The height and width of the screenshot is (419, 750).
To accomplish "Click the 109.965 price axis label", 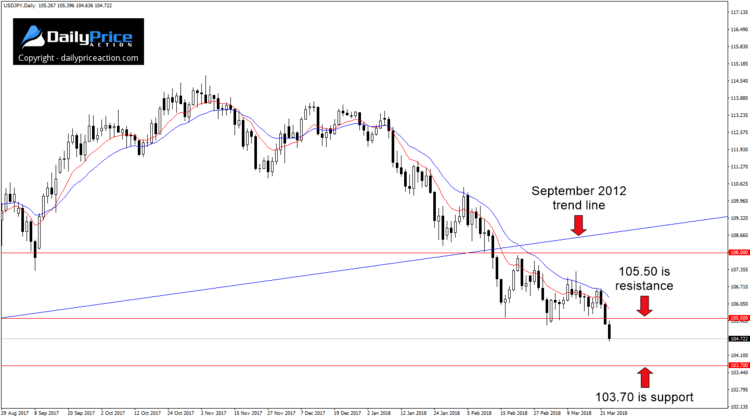I will pyautogui.click(x=739, y=201).
